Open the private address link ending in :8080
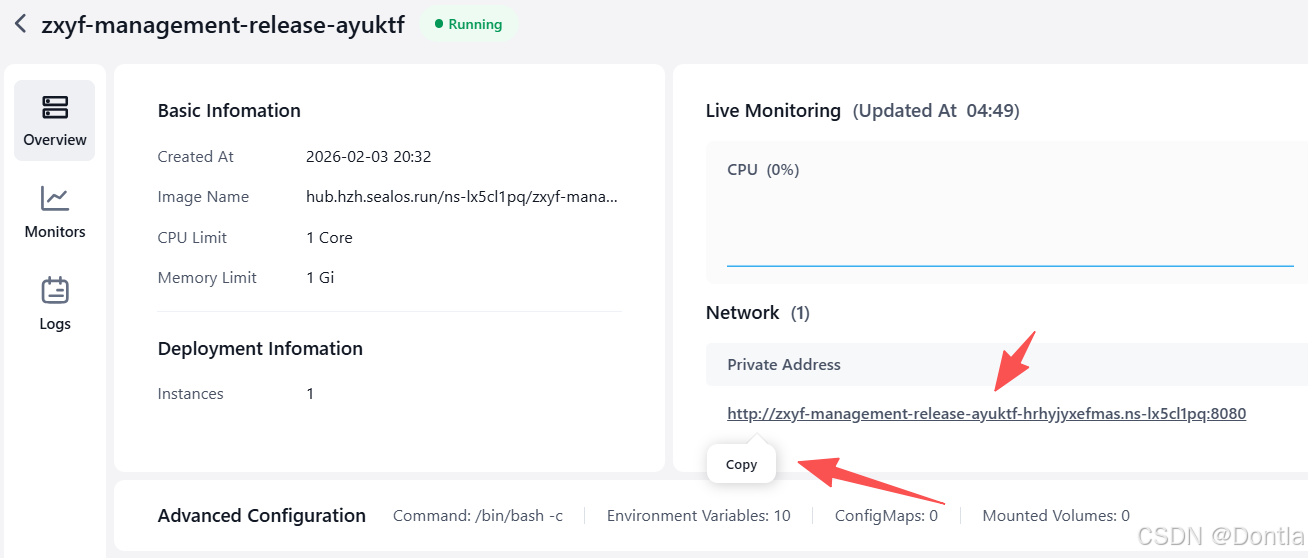The width and height of the screenshot is (1308, 558). [x=986, y=413]
